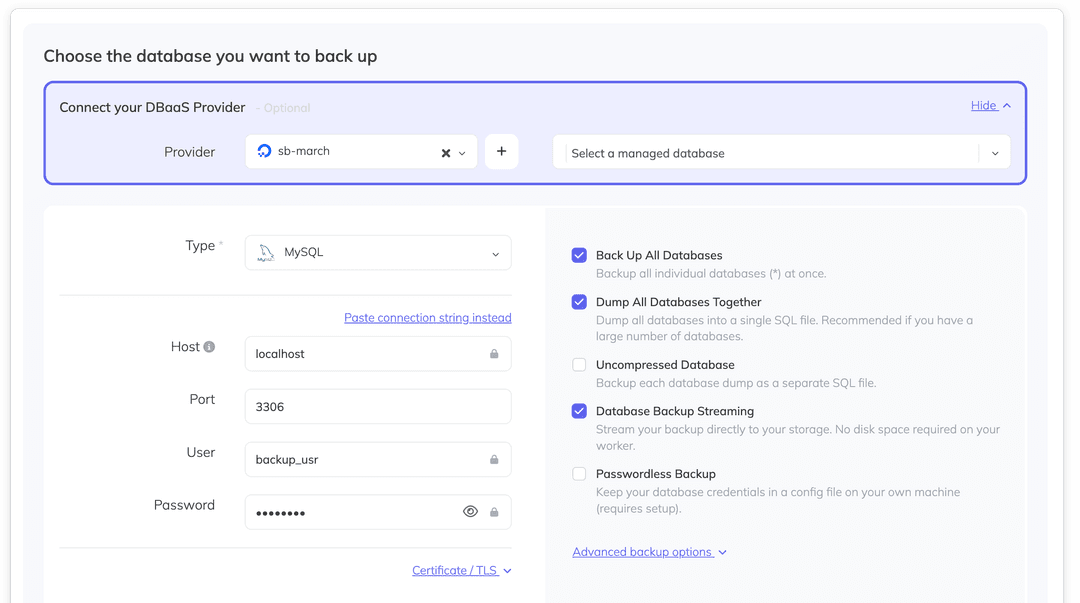Click the chevron beside Advanced backup options
1080x603 pixels.
click(x=723, y=553)
